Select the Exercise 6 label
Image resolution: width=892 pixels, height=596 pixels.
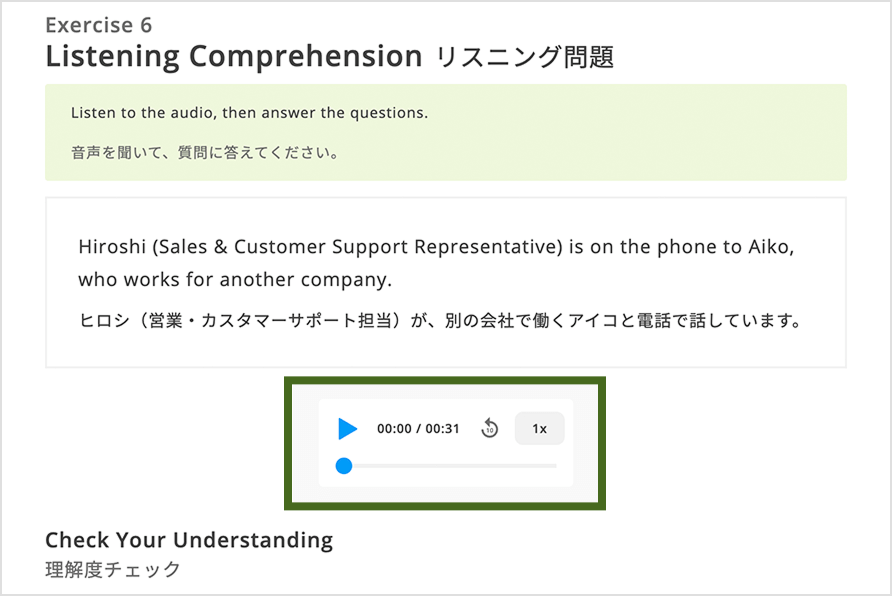98,25
